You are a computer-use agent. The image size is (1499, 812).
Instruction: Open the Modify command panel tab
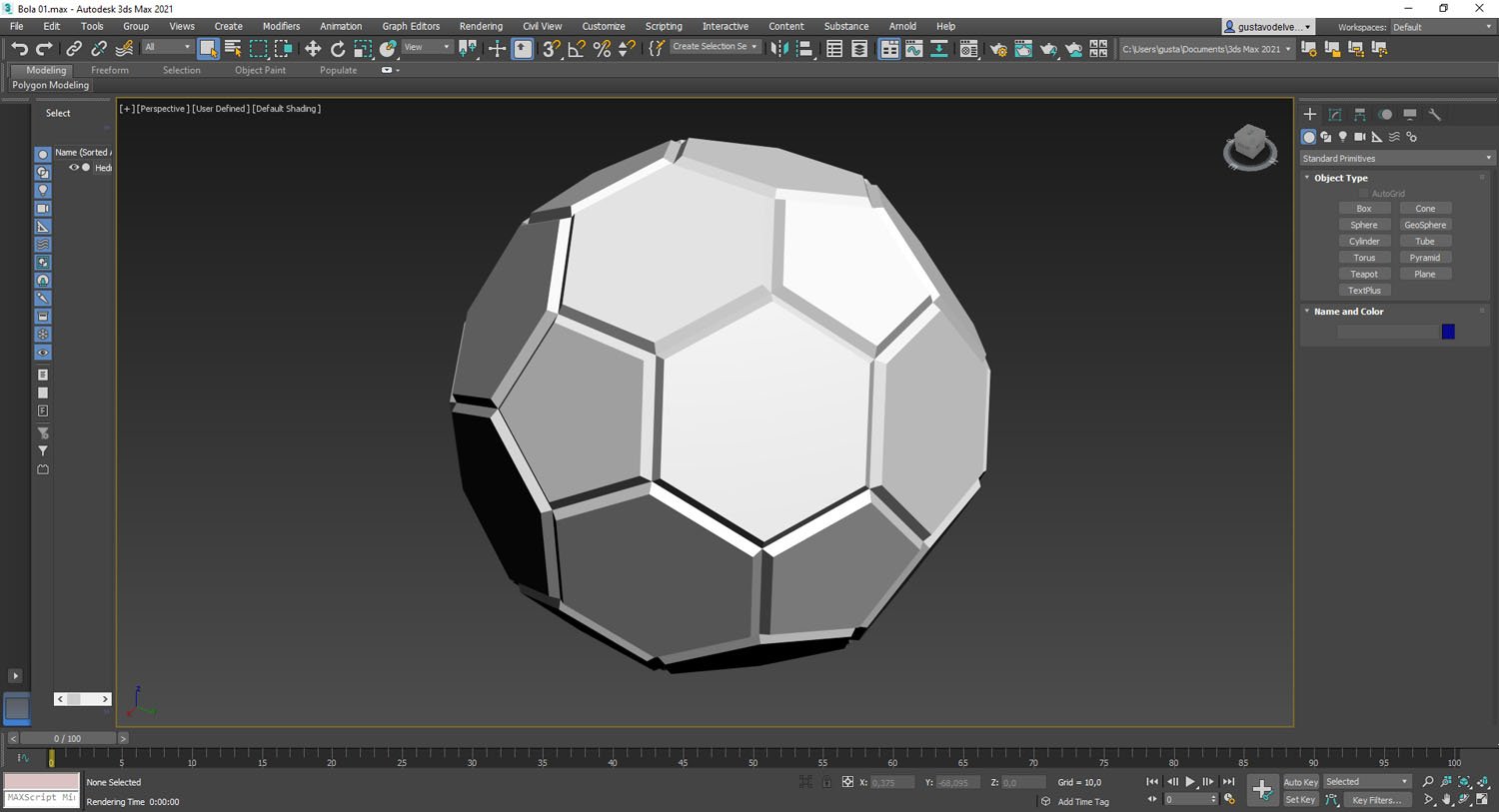pyautogui.click(x=1335, y=115)
